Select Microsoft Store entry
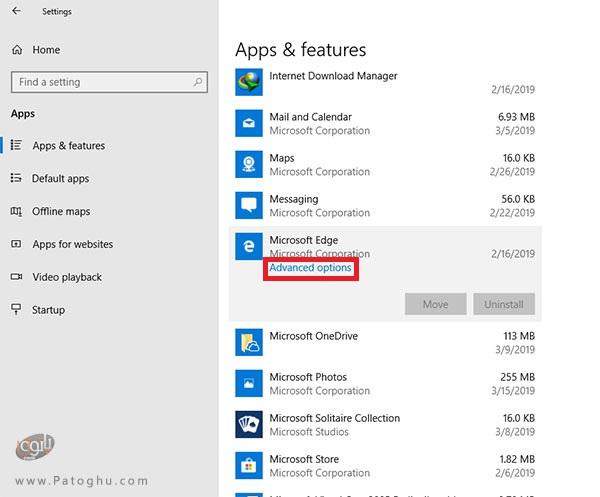Image resolution: width=600 pixels, height=497 pixels. tap(385, 466)
